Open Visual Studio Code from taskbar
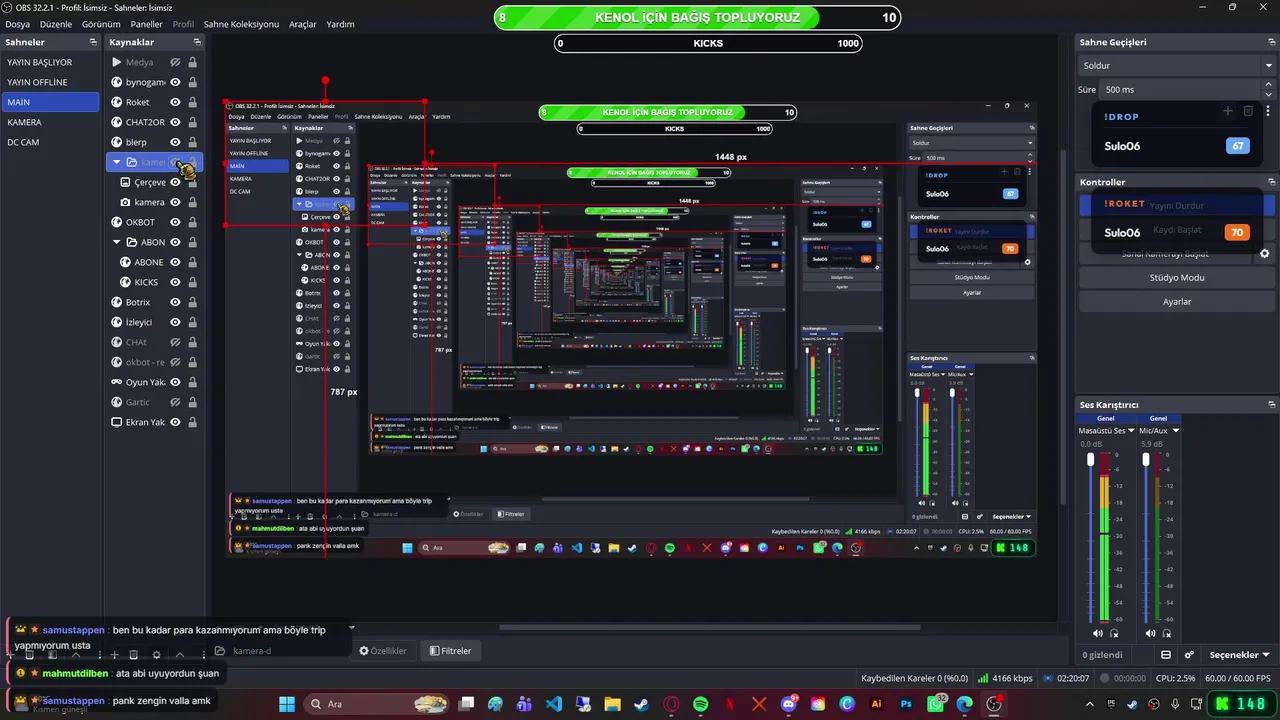 (x=554, y=704)
